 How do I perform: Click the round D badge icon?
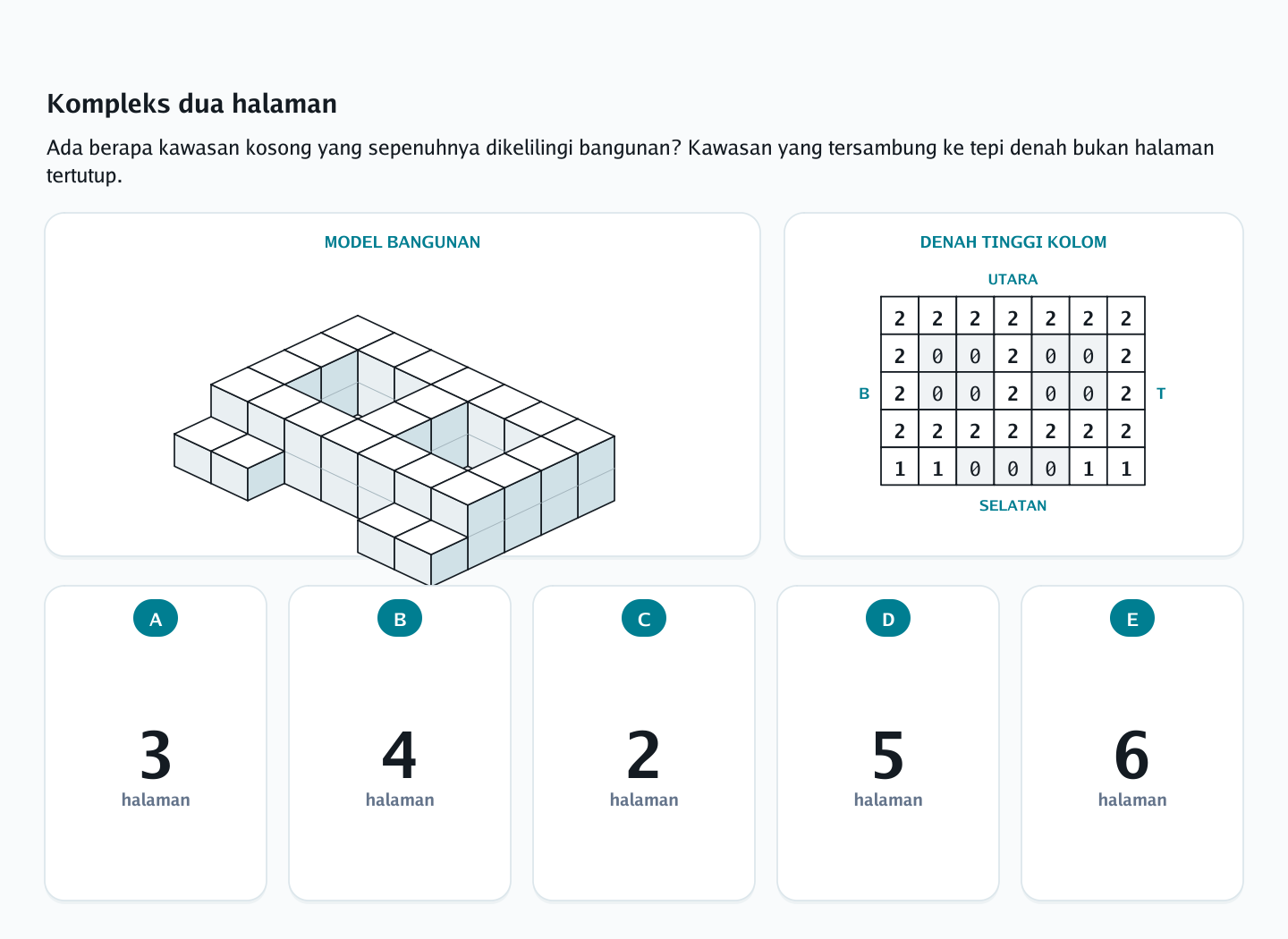tap(888, 619)
